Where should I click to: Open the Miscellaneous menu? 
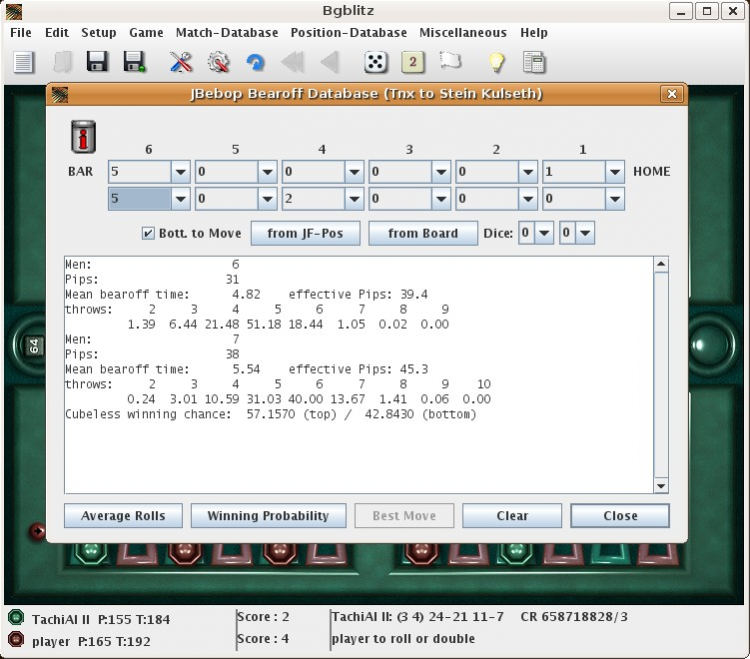[464, 32]
